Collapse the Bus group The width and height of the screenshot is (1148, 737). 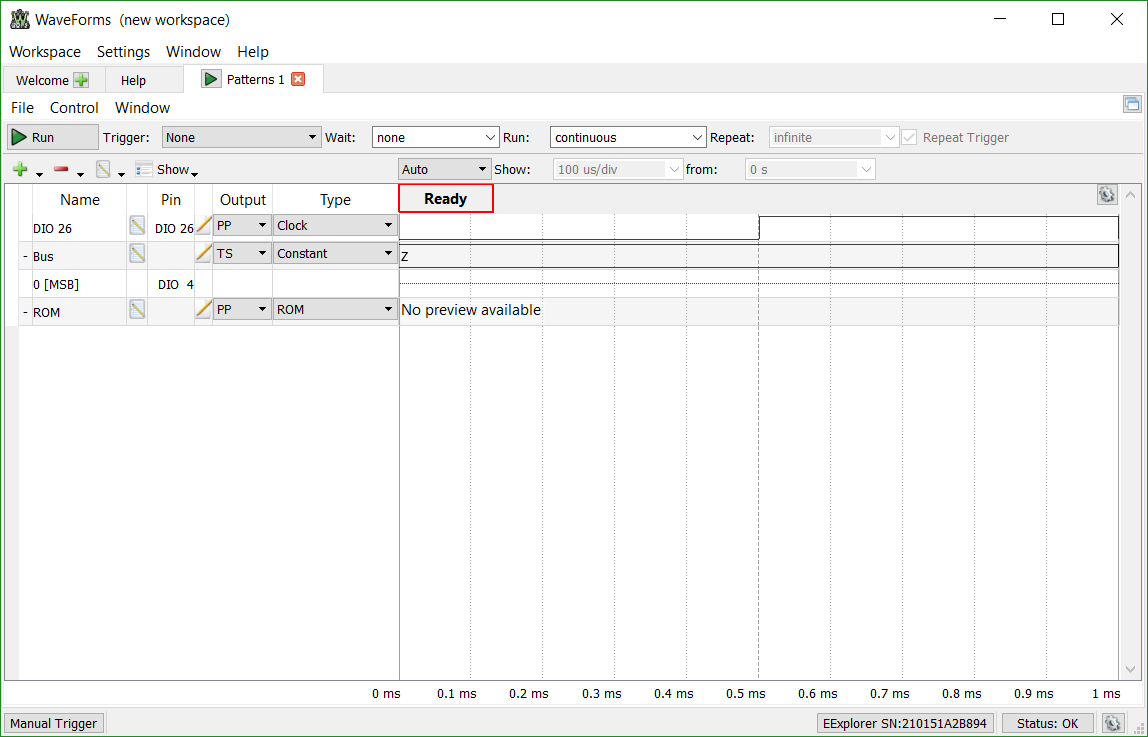(26, 257)
